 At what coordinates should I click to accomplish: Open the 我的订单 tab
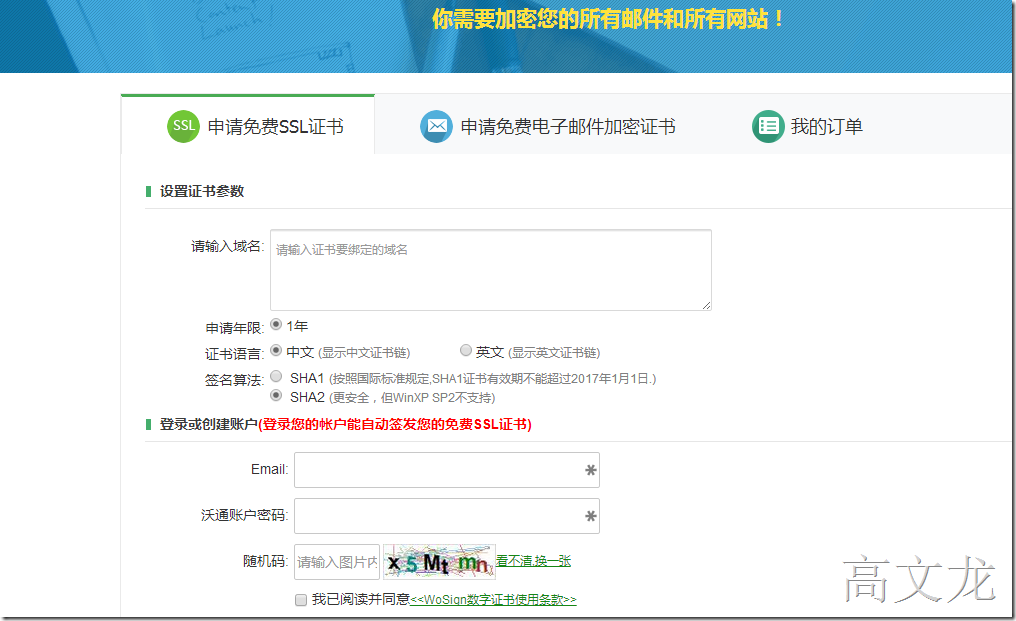[807, 126]
